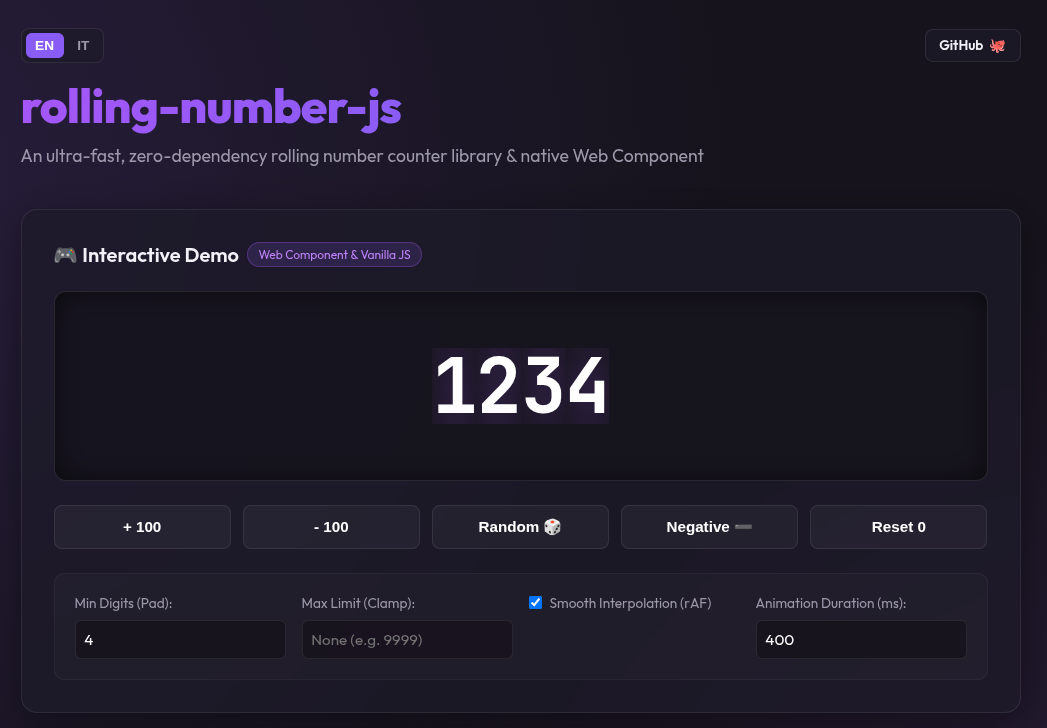Click the Max Limit (Clamp) label
The height and width of the screenshot is (728, 1047).
pos(358,603)
